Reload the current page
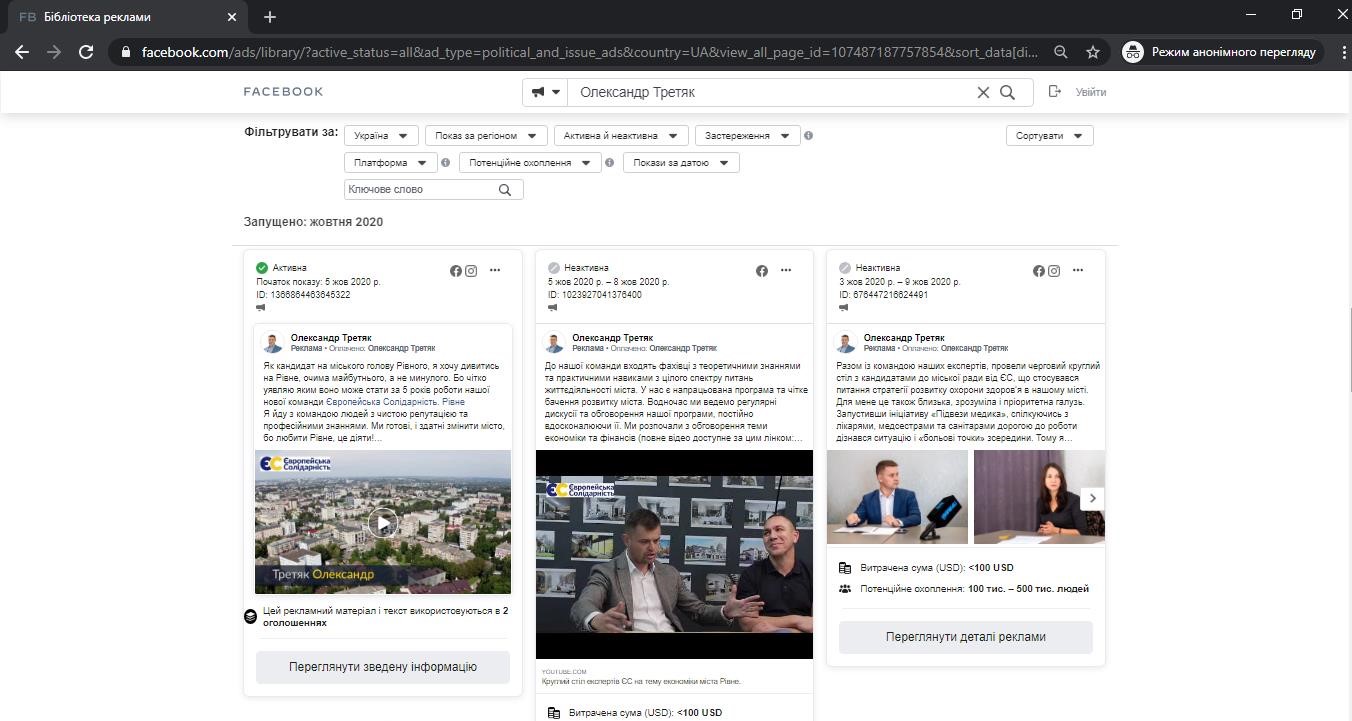Image resolution: width=1352 pixels, height=721 pixels. tap(86, 52)
